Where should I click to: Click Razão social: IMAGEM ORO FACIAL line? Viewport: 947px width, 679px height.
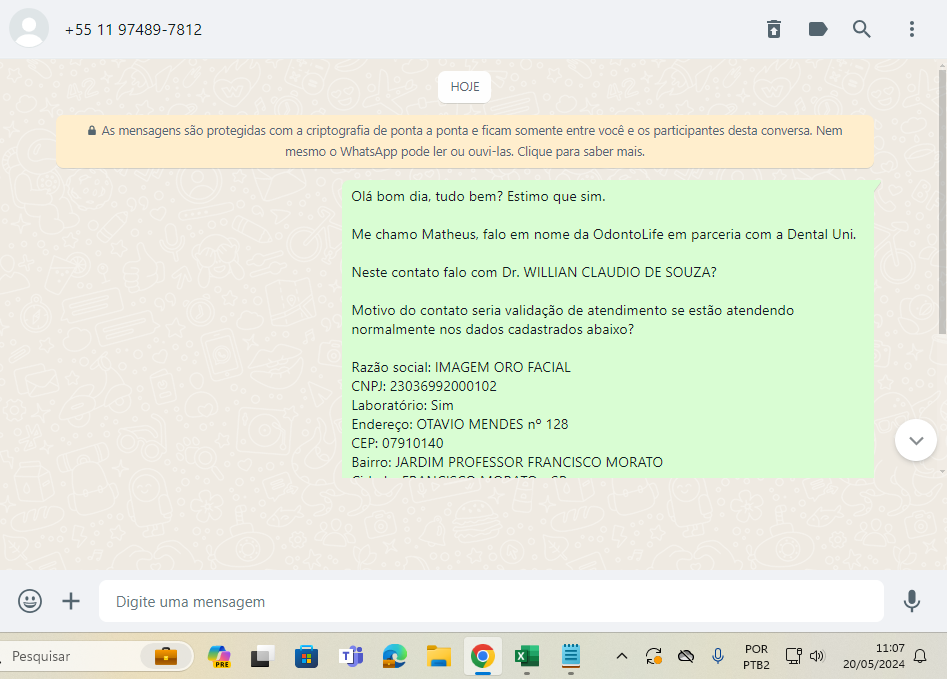(x=461, y=367)
